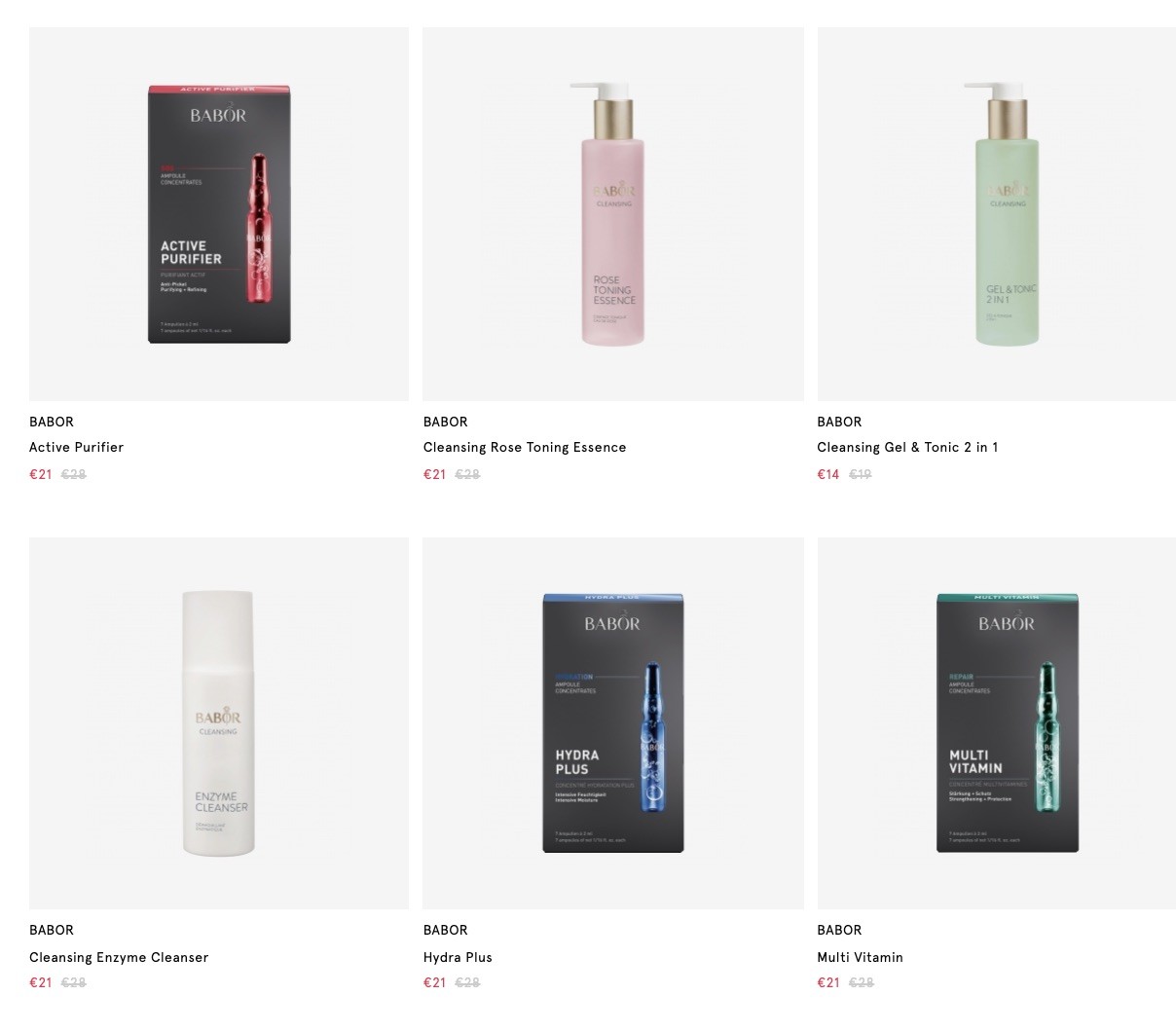Open the Enzyme Cleanser bottle image
Image resolution: width=1176 pixels, height=1032 pixels.
[219, 723]
